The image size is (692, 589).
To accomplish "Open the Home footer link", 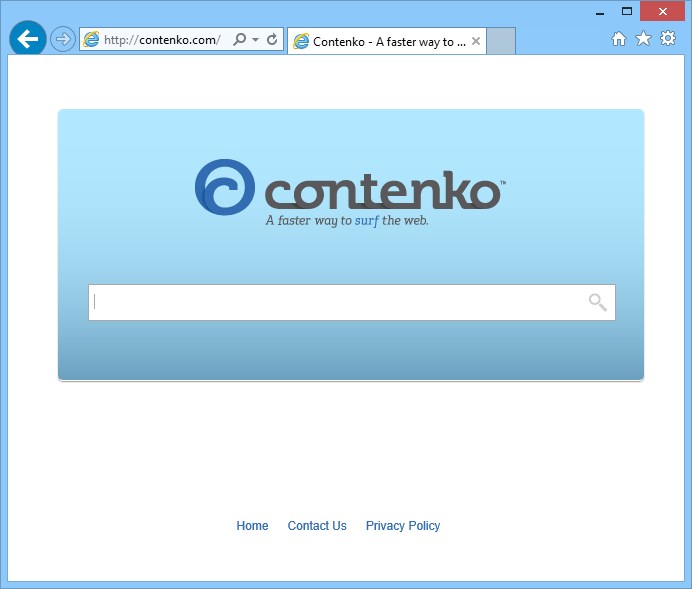I will tap(252, 525).
